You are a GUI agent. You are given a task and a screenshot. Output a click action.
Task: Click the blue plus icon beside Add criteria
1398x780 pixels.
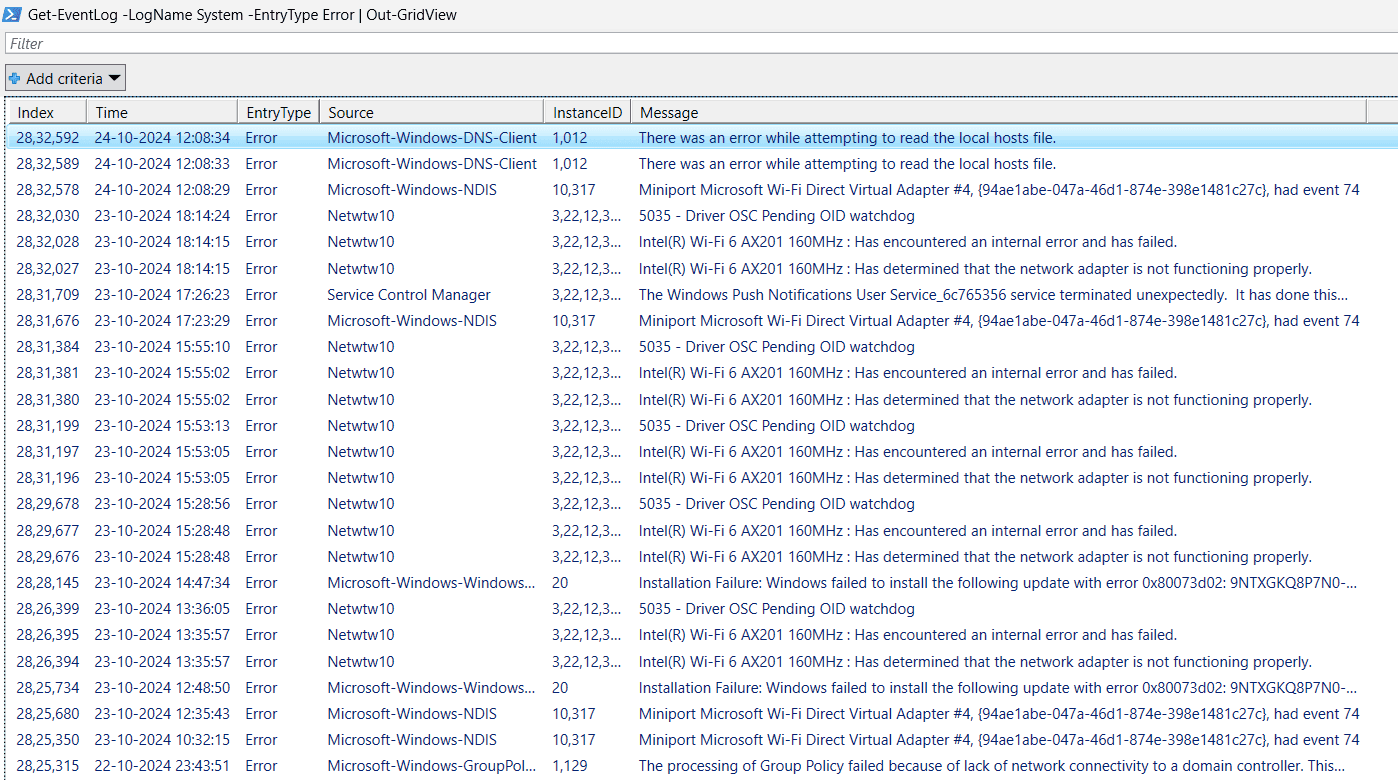[15, 78]
